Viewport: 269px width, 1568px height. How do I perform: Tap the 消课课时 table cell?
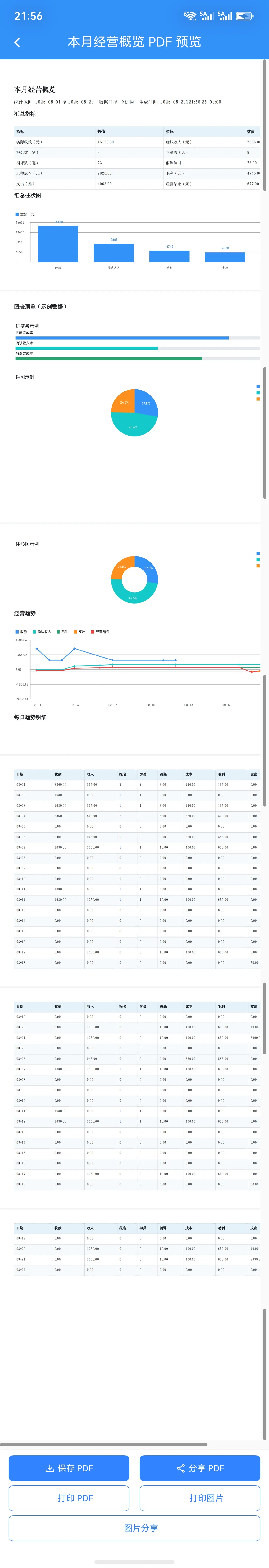pos(204,163)
